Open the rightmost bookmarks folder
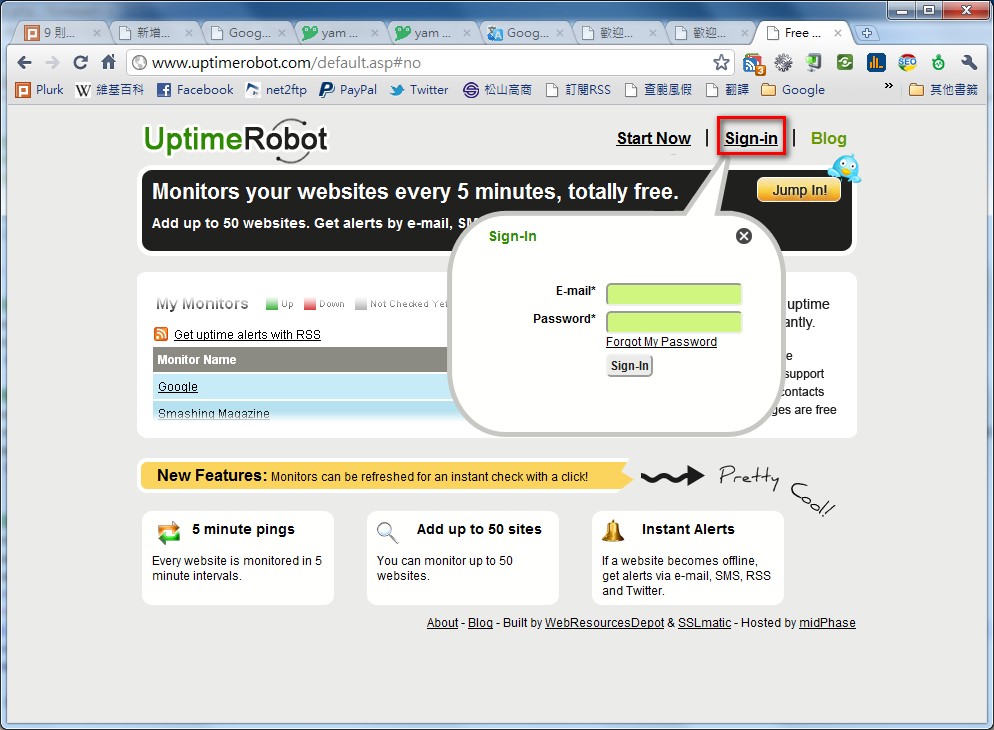 pos(943,90)
